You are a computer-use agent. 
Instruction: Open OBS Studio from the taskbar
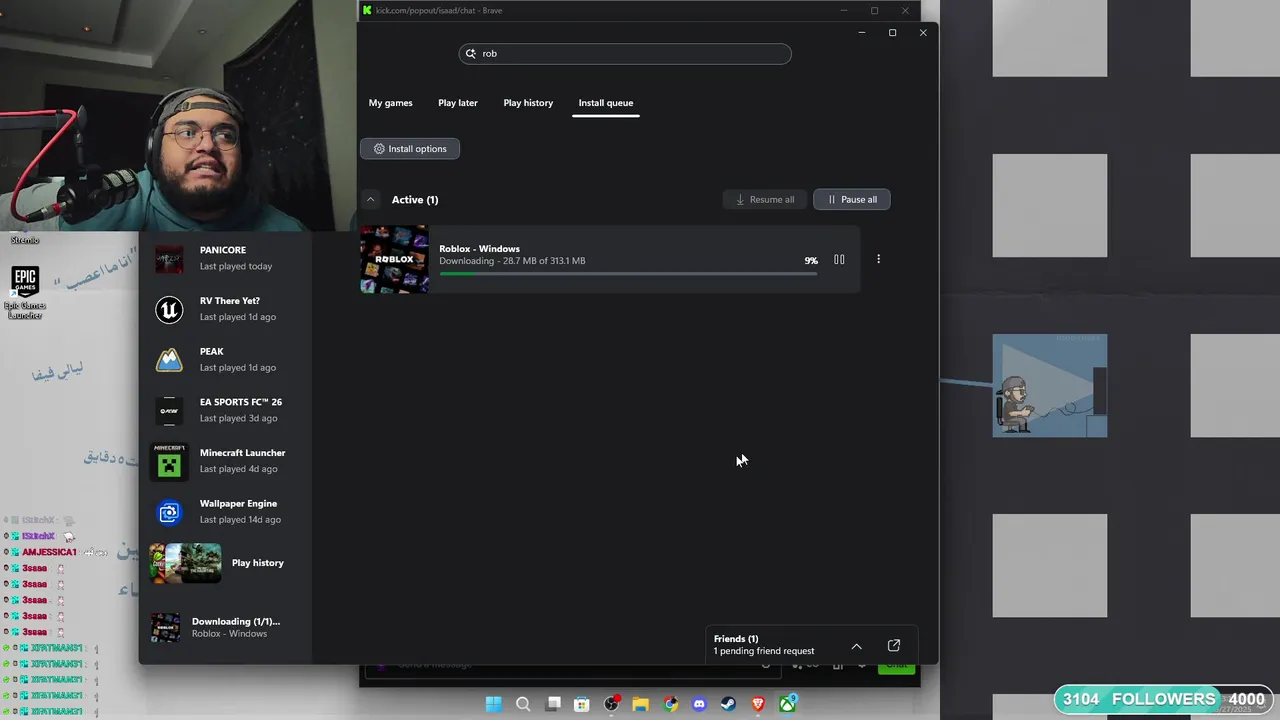point(611,704)
